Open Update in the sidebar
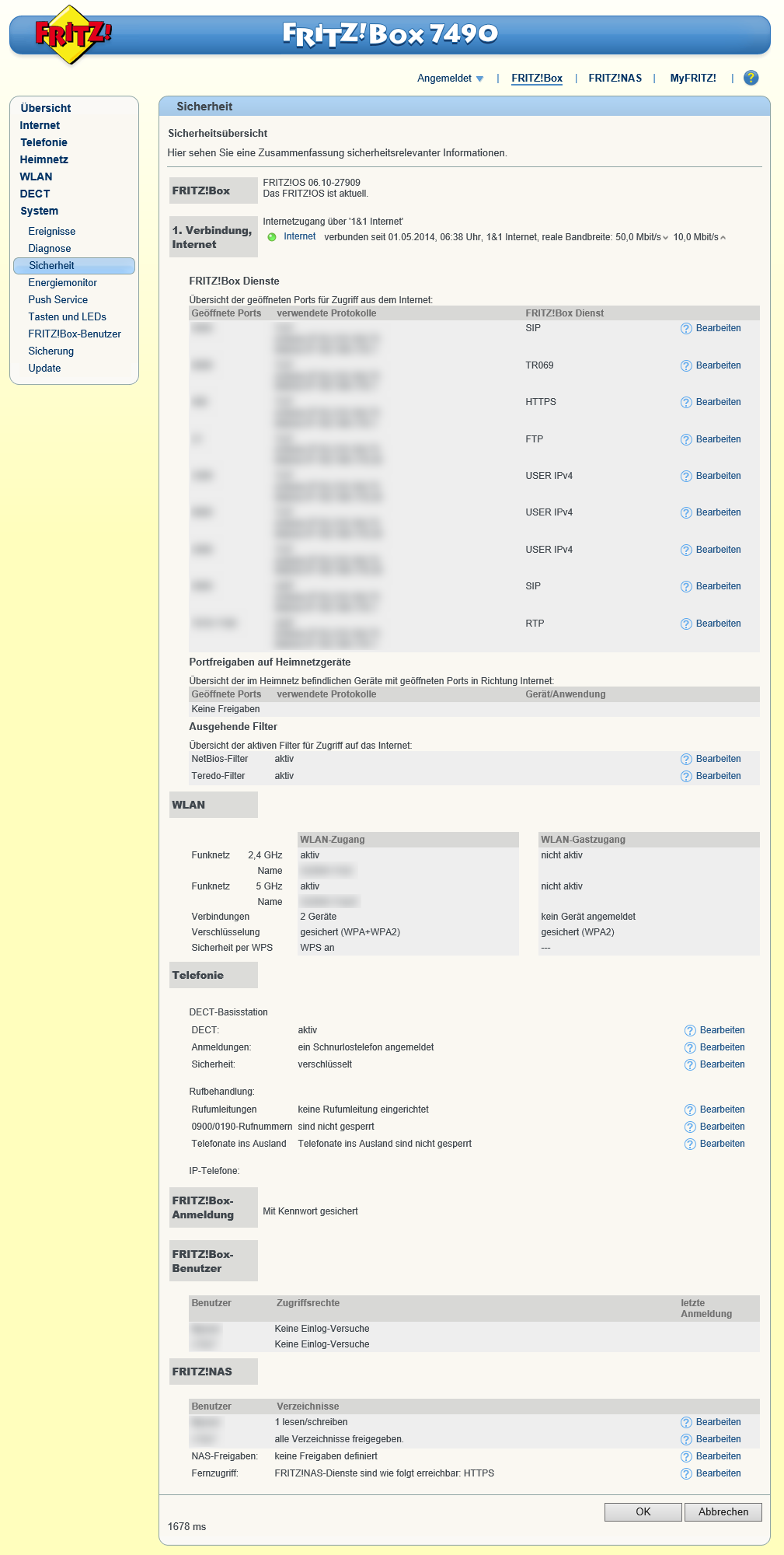This screenshot has width=784, height=1555. click(x=44, y=368)
